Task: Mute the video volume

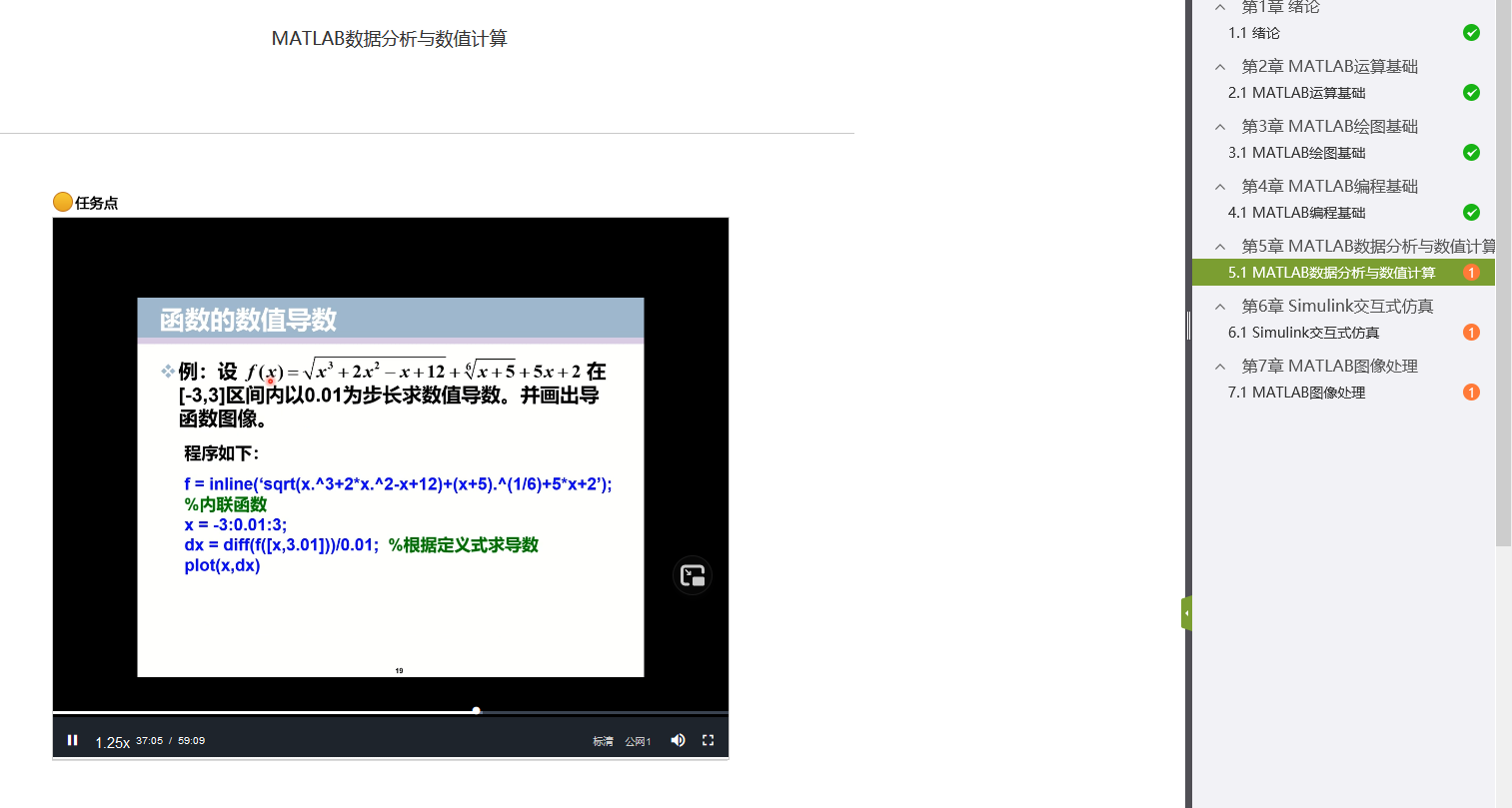Action: coord(678,740)
